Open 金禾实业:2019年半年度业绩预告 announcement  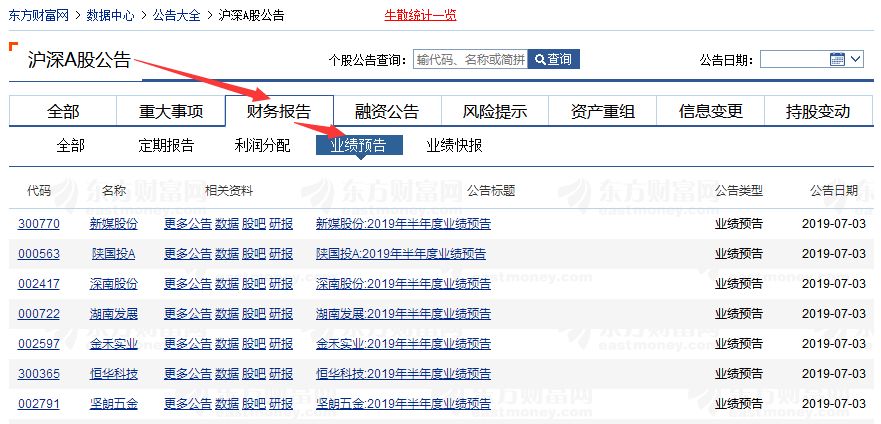click(x=403, y=343)
